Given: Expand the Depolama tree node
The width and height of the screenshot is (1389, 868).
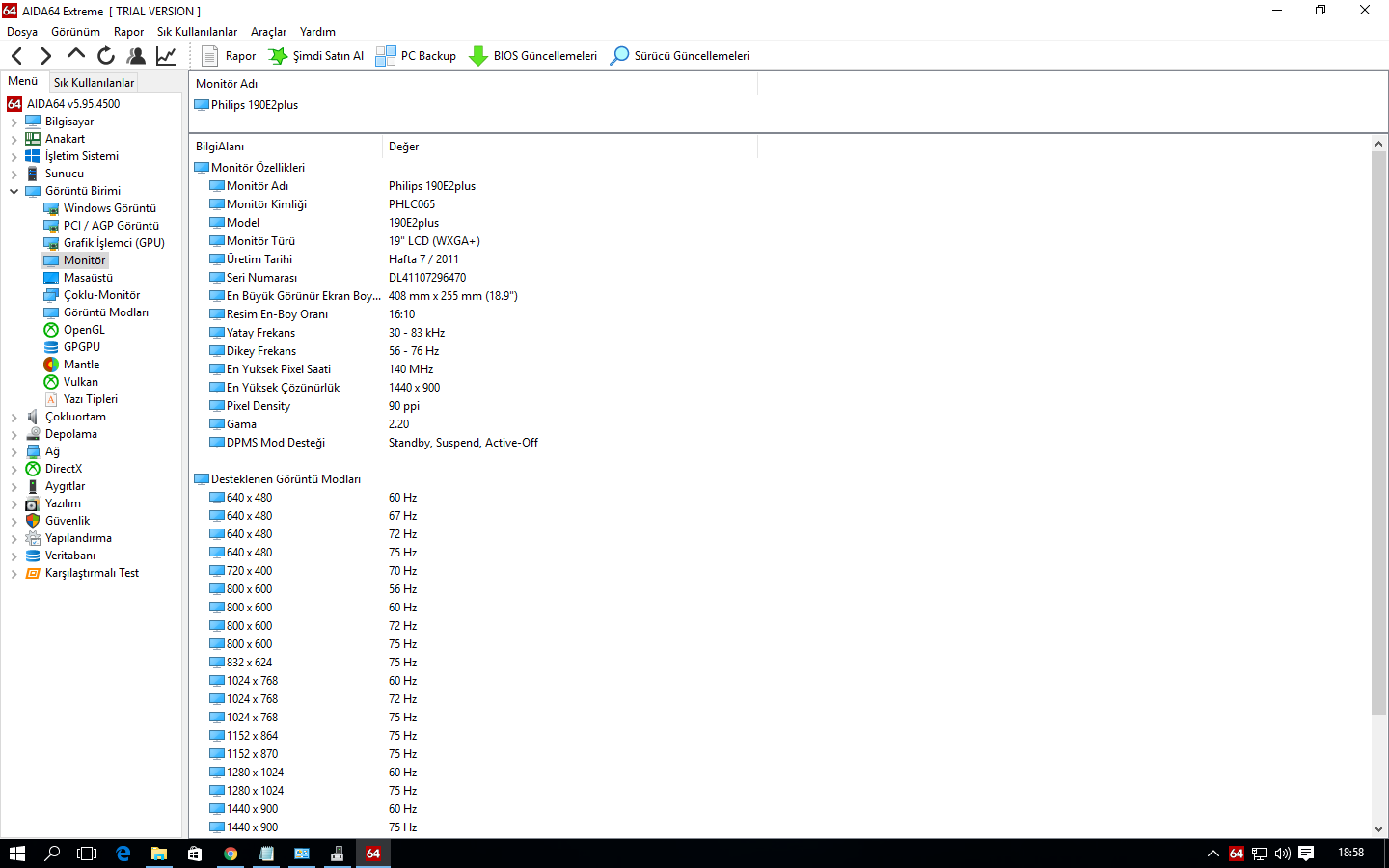Looking at the screenshot, I should tap(14, 435).
